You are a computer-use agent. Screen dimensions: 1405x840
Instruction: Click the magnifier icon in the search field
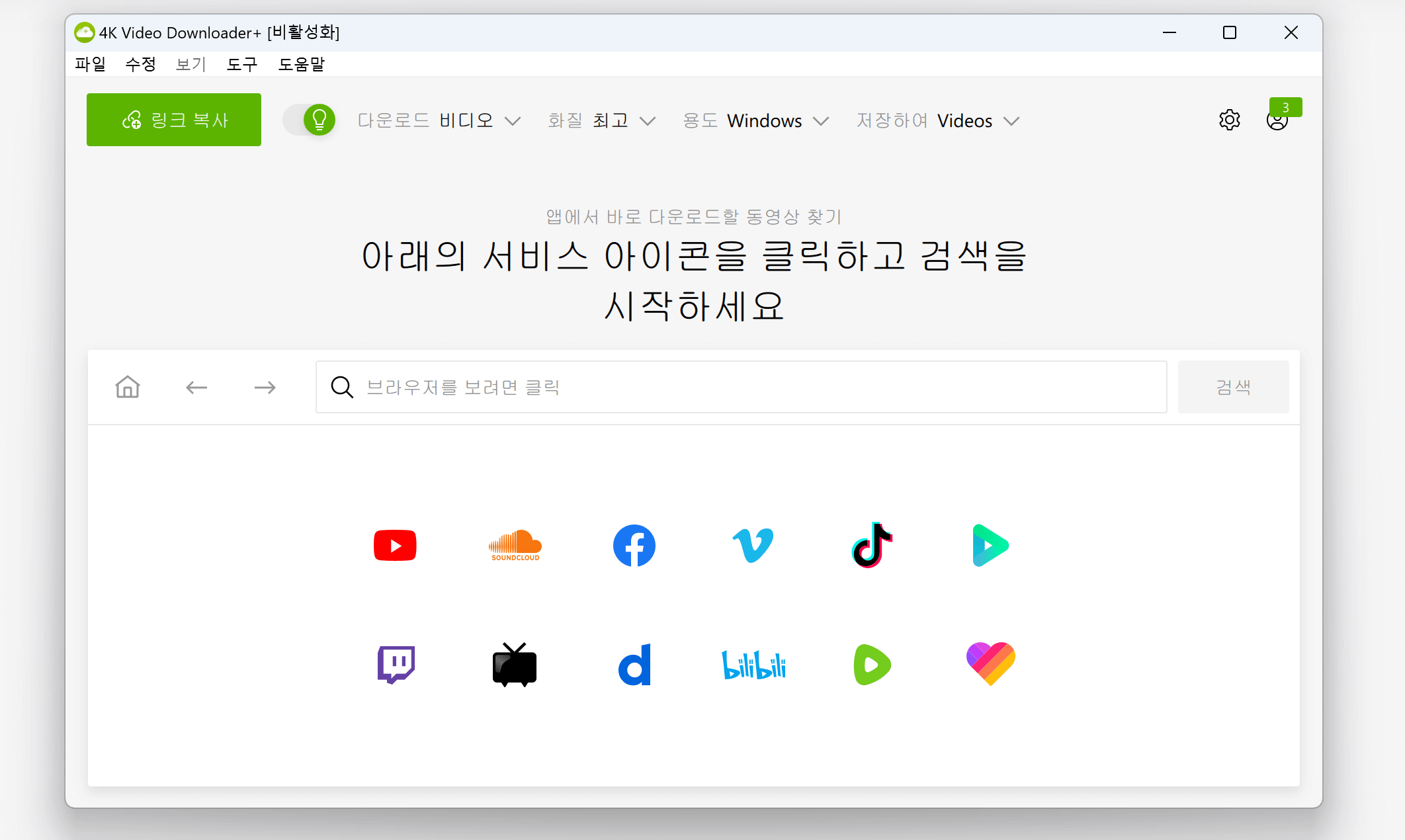342,387
